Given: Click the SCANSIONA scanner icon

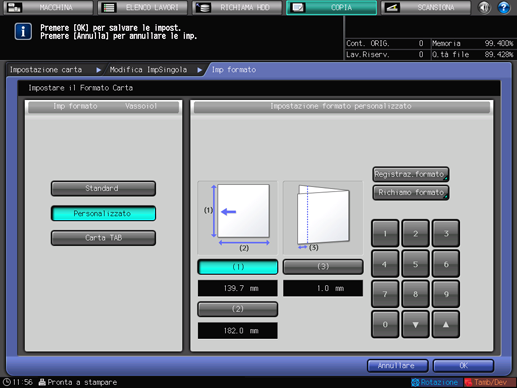Looking at the screenshot, I should [x=392, y=7].
